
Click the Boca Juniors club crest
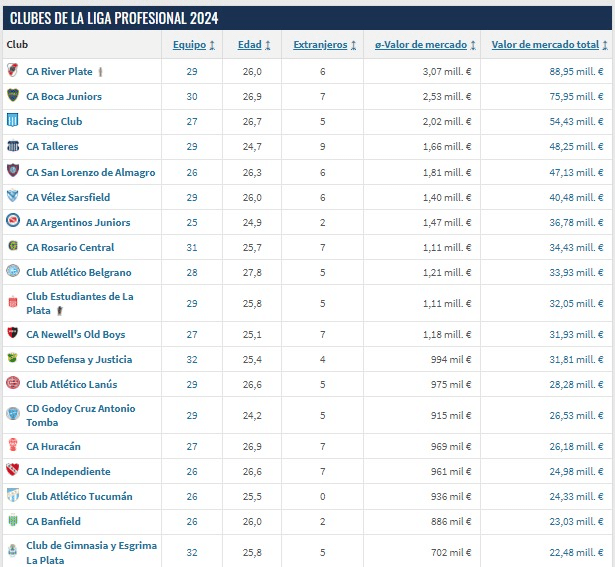click(x=13, y=95)
